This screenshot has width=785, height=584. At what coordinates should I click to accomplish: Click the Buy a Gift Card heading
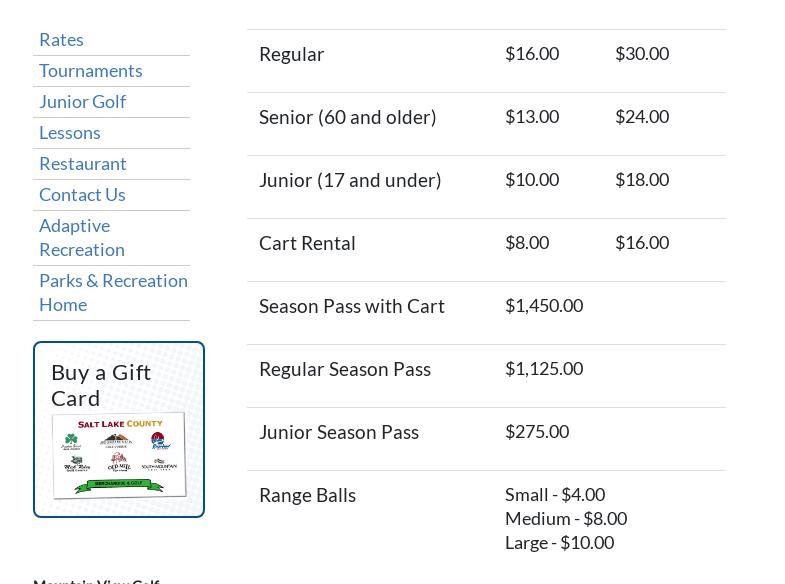point(101,384)
